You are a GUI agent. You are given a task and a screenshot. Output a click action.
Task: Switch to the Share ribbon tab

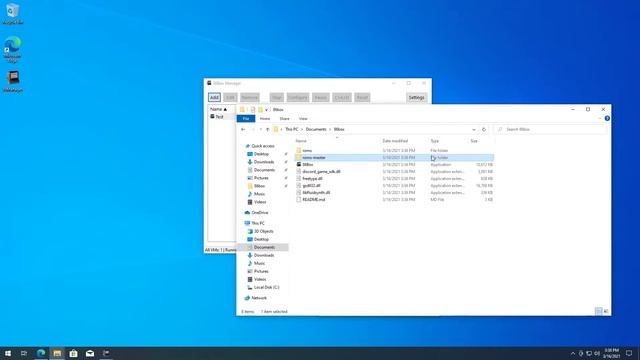pos(284,118)
